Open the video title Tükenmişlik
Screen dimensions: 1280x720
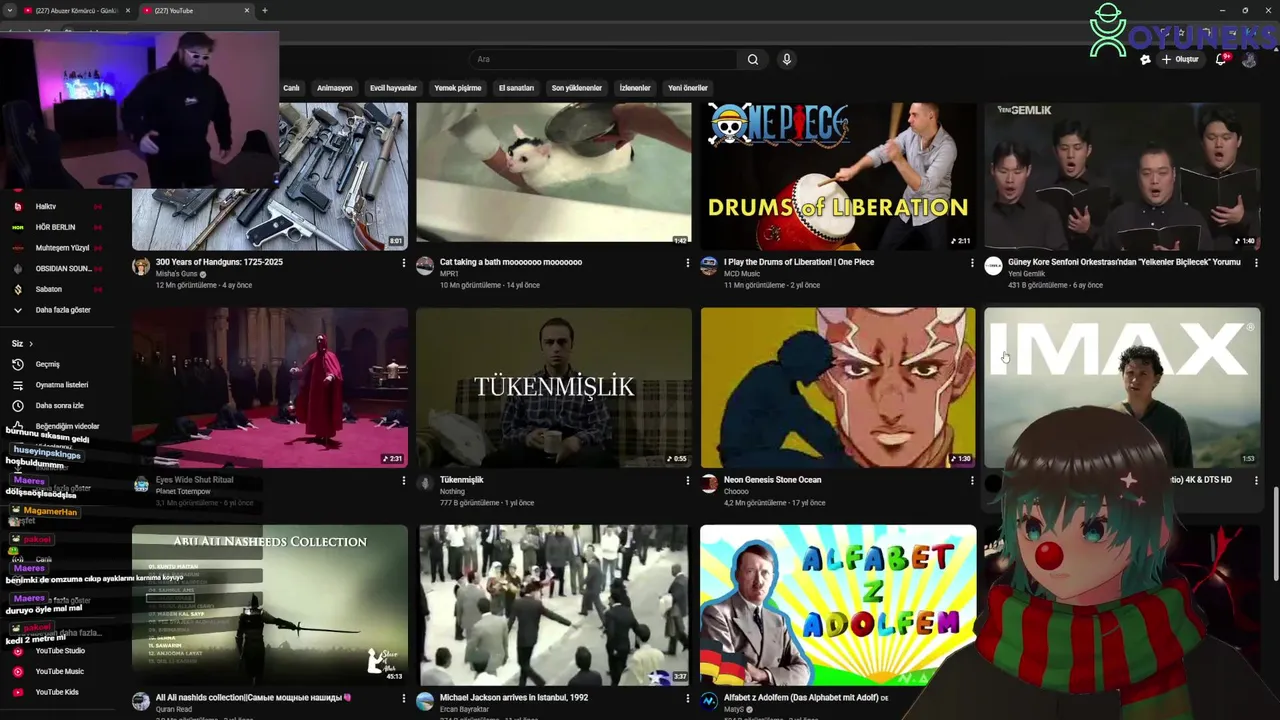point(461,480)
